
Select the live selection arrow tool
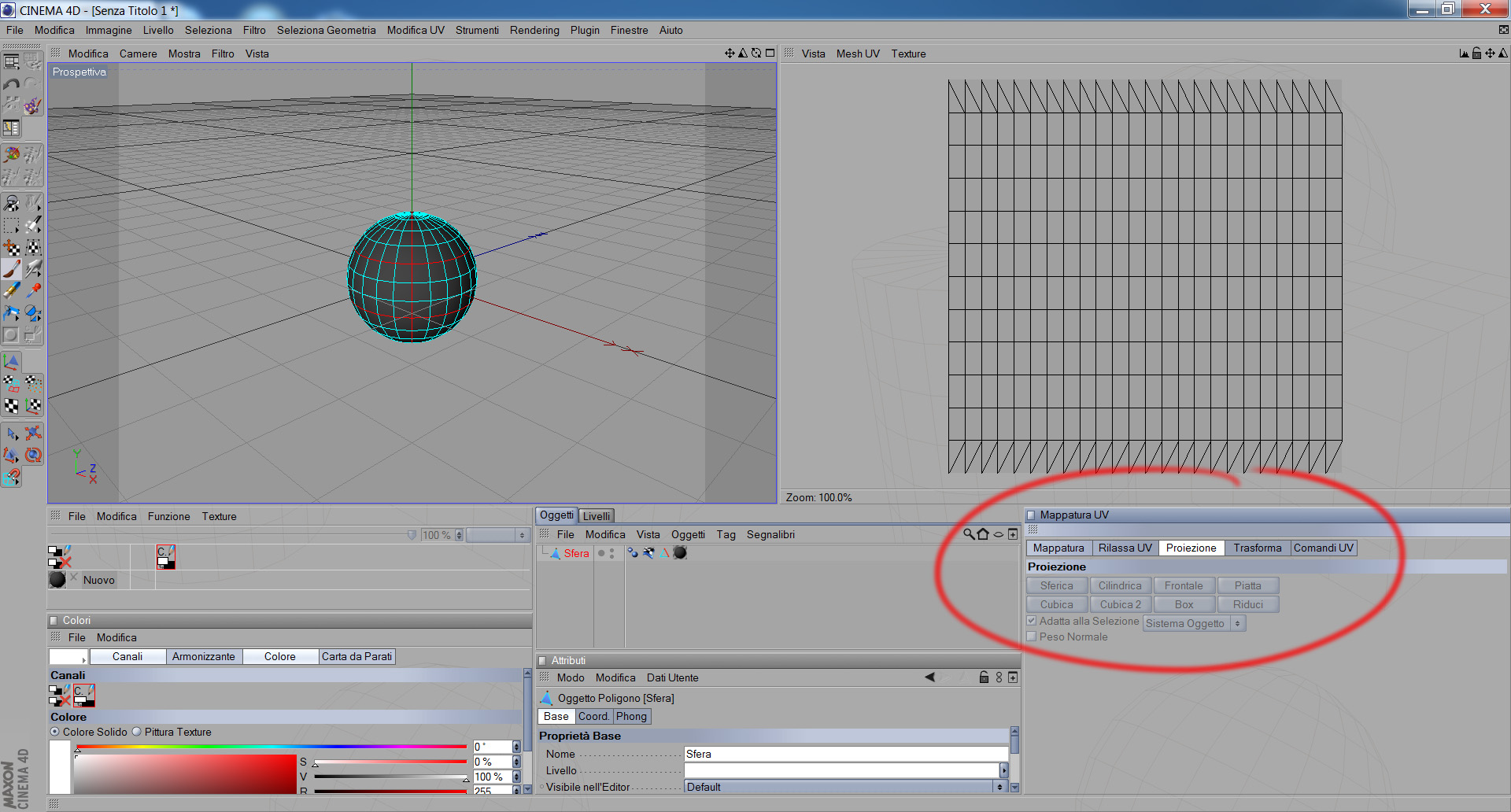point(11,434)
